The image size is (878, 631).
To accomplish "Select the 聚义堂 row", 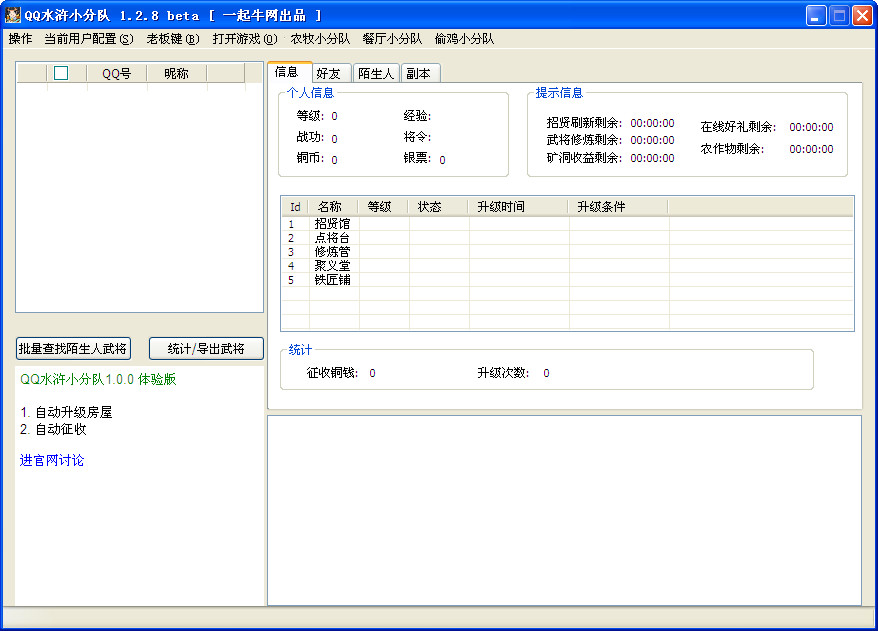I will tap(568, 266).
